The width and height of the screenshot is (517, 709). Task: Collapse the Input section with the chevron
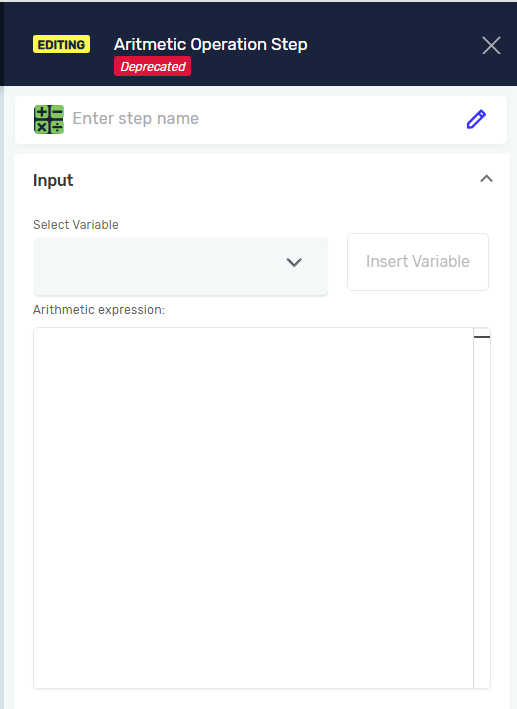(486, 179)
